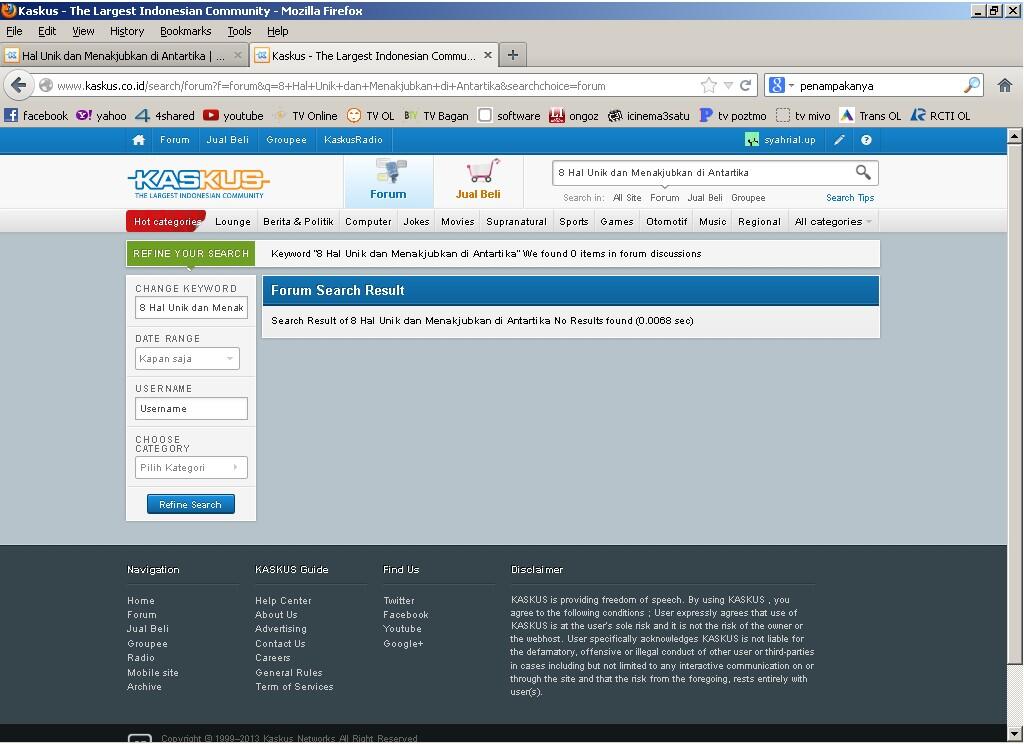Open the TV OL bookmark

[370, 116]
